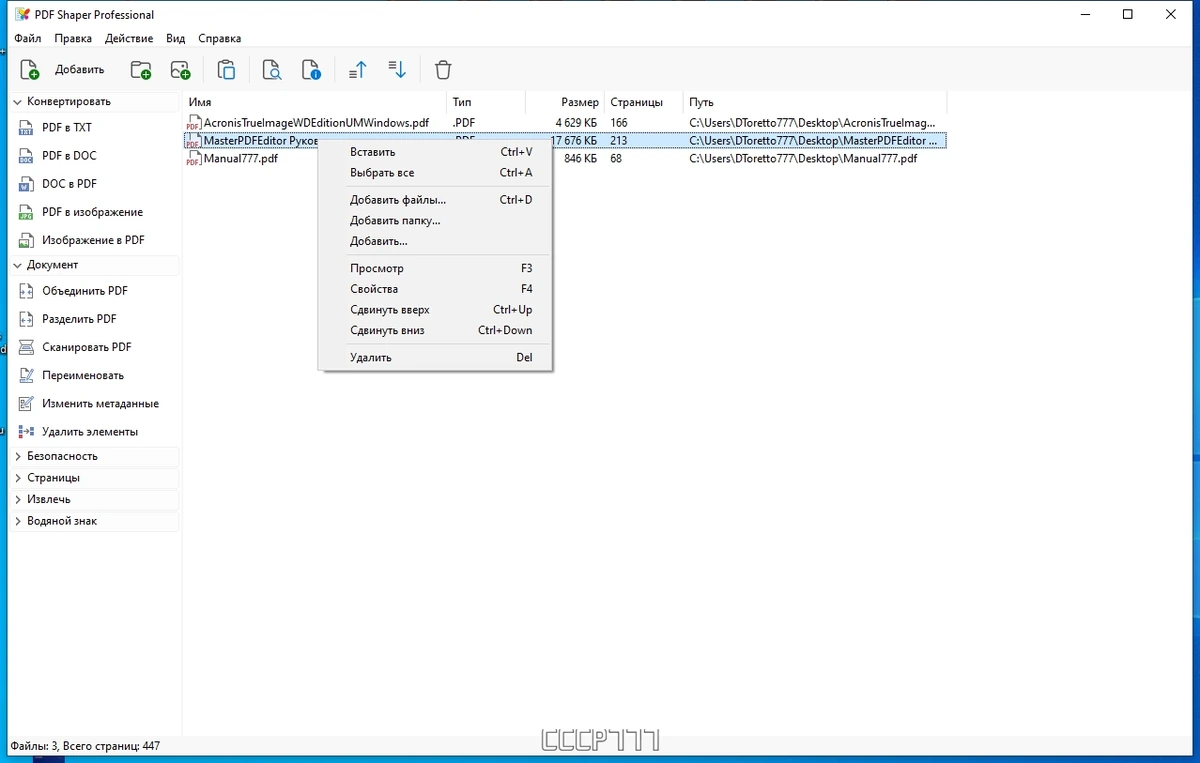The width and height of the screenshot is (1200, 763).
Task: Click the add image toolbar icon
Action: 180,70
